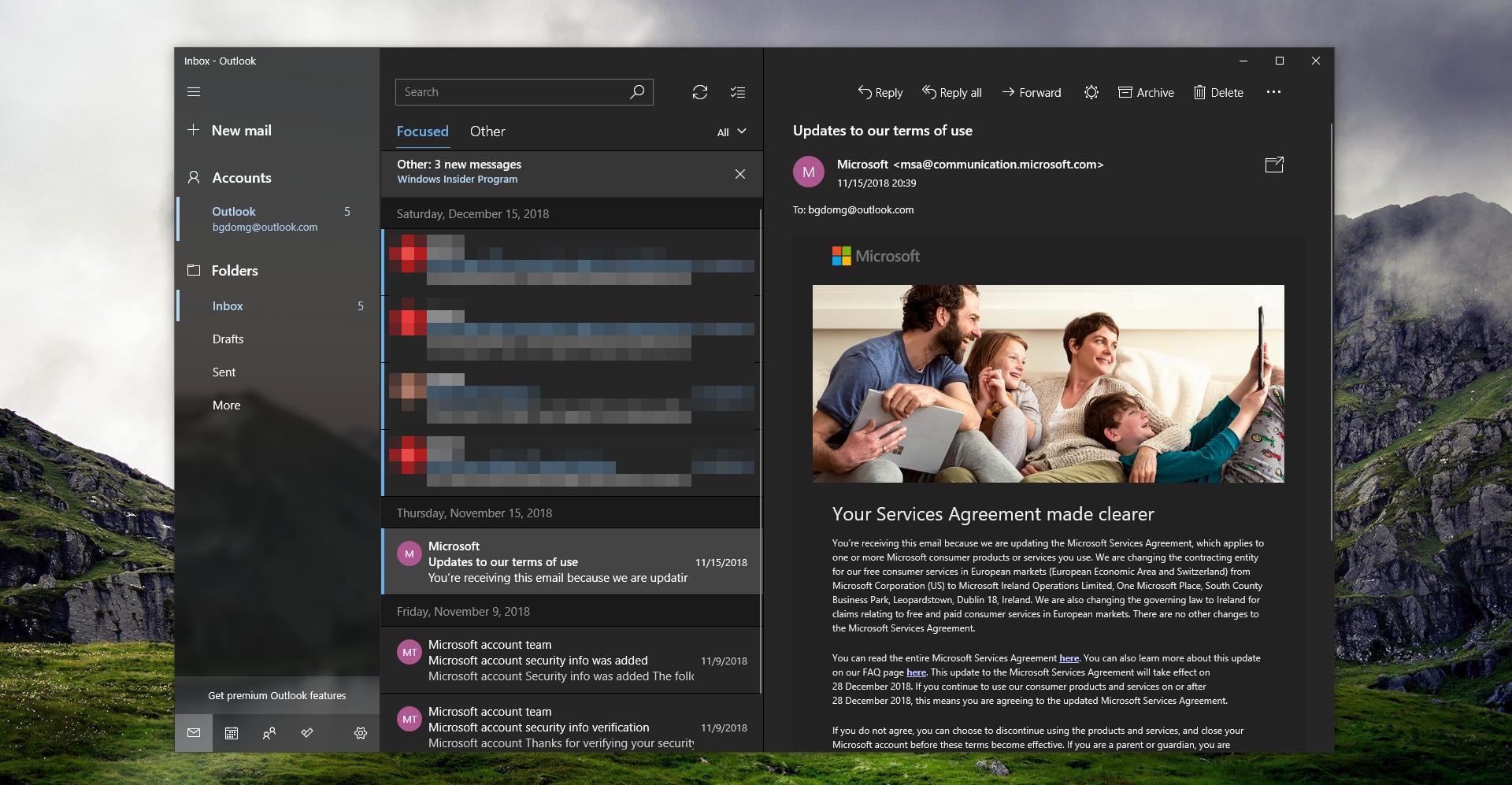1512x785 pixels.
Task: Click the Accounts person icon
Action: coord(194,177)
